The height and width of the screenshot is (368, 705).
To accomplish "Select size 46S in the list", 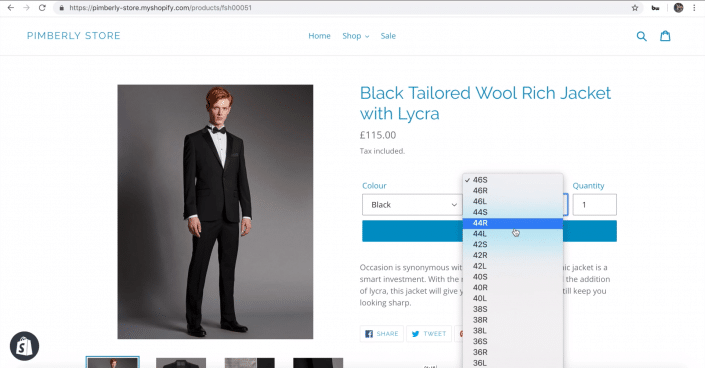I will 513,180.
